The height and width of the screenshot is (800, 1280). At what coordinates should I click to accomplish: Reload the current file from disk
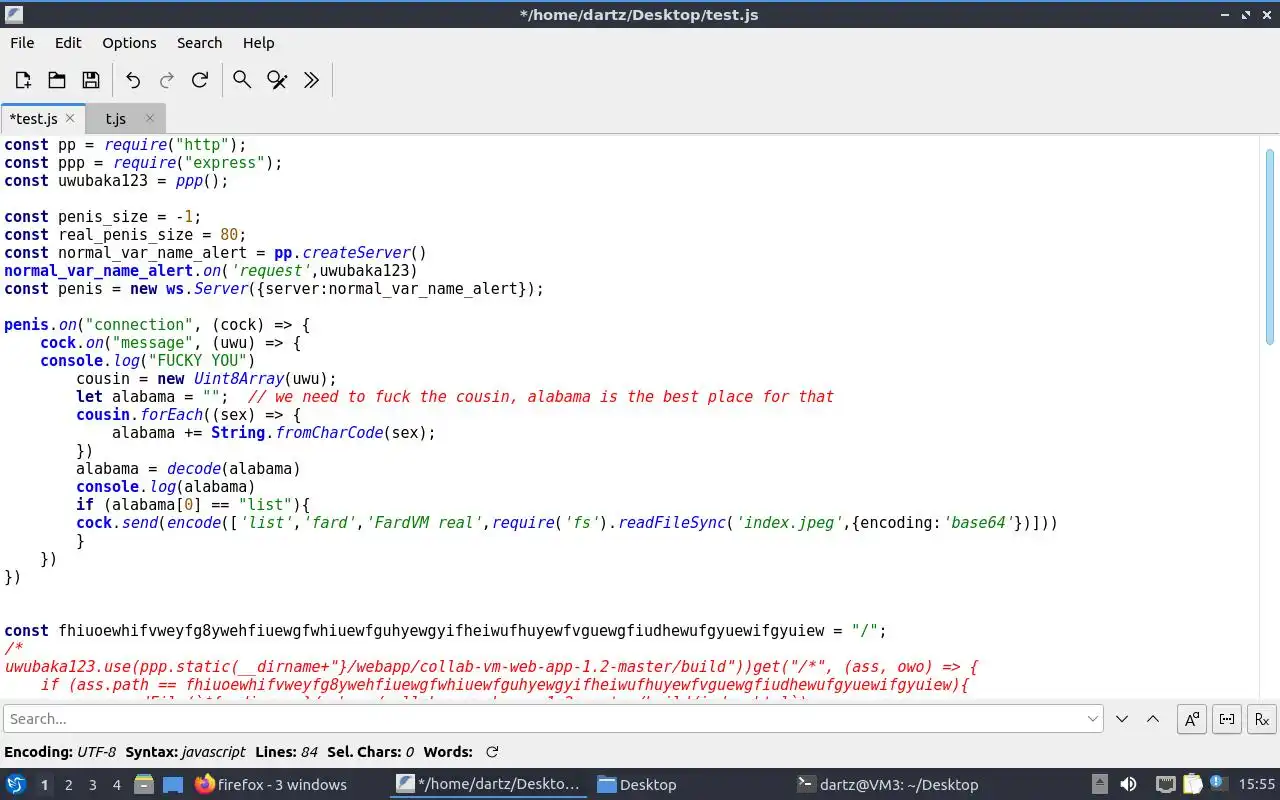tap(200, 80)
